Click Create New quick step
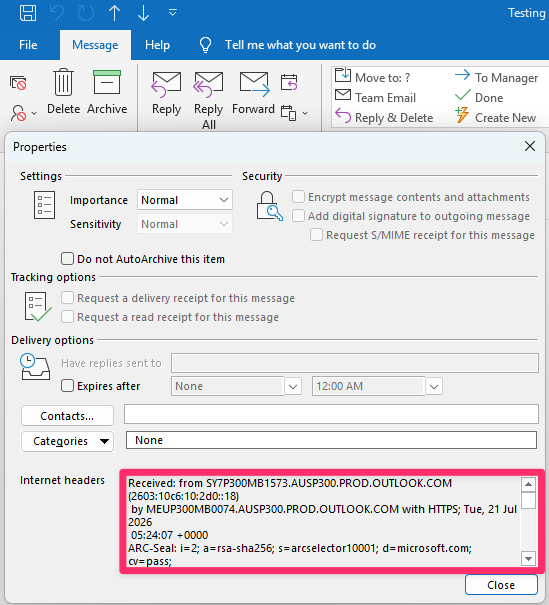Image resolution: width=549 pixels, height=605 pixels. tap(495, 117)
